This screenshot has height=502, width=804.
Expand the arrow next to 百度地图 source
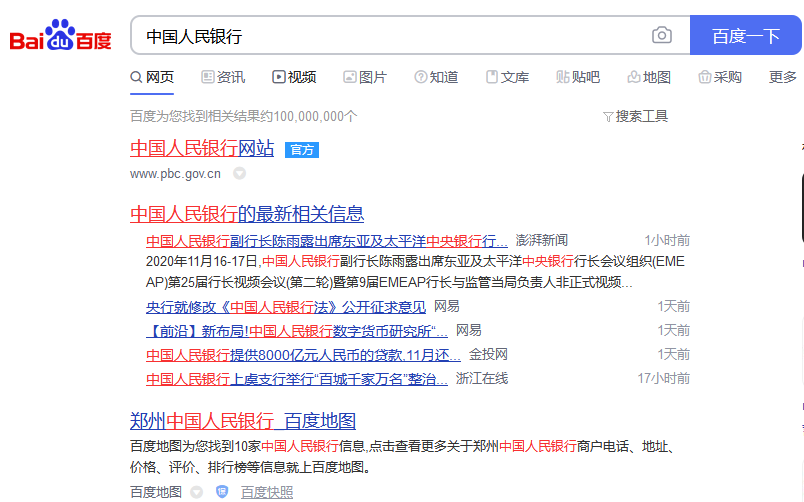pyautogui.click(x=197, y=491)
